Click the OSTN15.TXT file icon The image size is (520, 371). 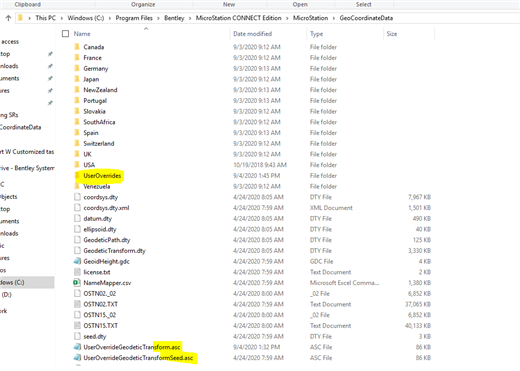77,325
